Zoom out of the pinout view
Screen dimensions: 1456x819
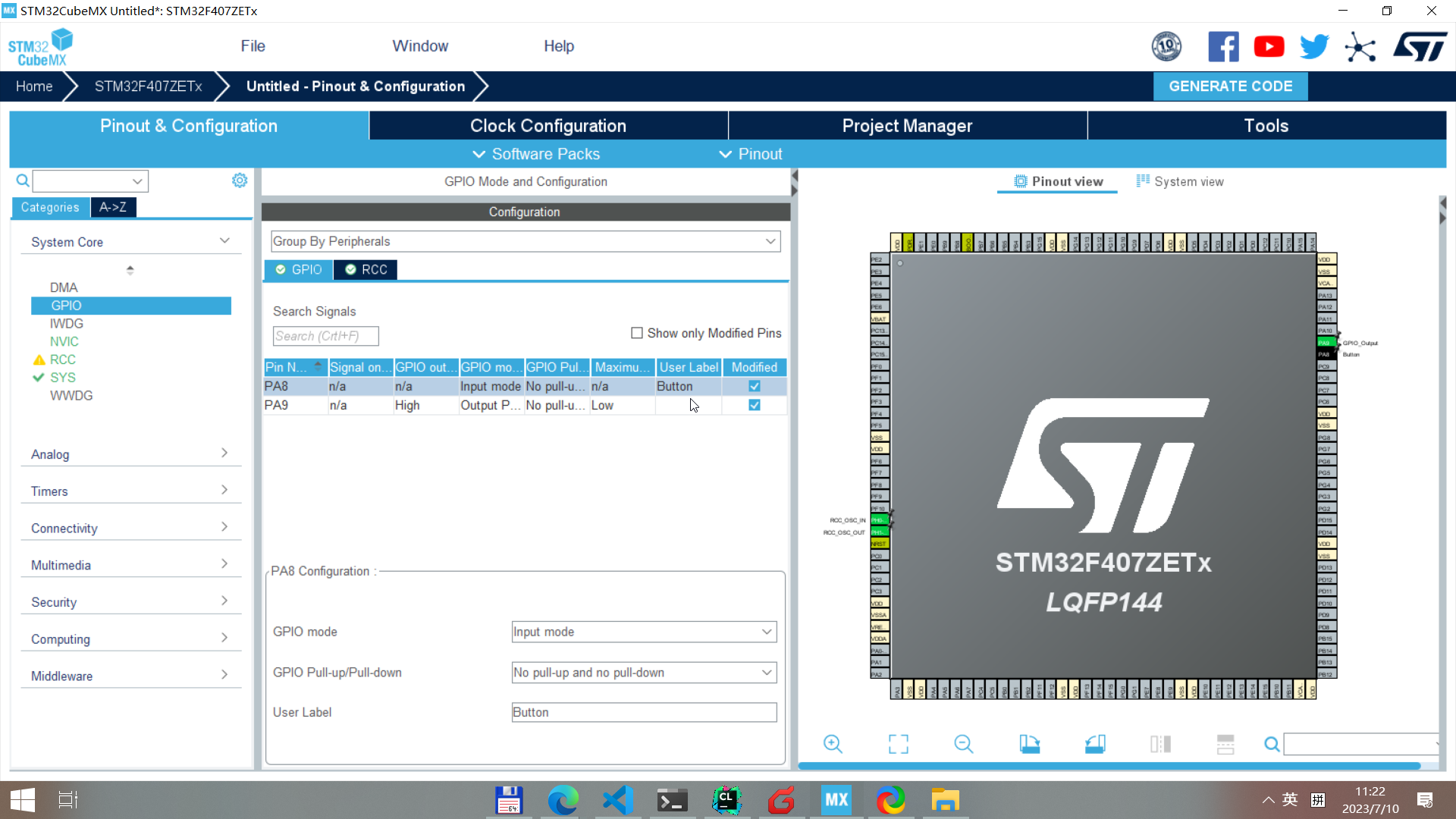tap(963, 744)
